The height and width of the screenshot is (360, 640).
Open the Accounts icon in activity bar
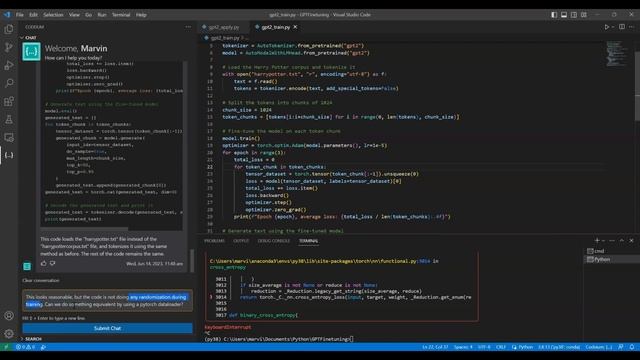pyautogui.click(x=9, y=316)
